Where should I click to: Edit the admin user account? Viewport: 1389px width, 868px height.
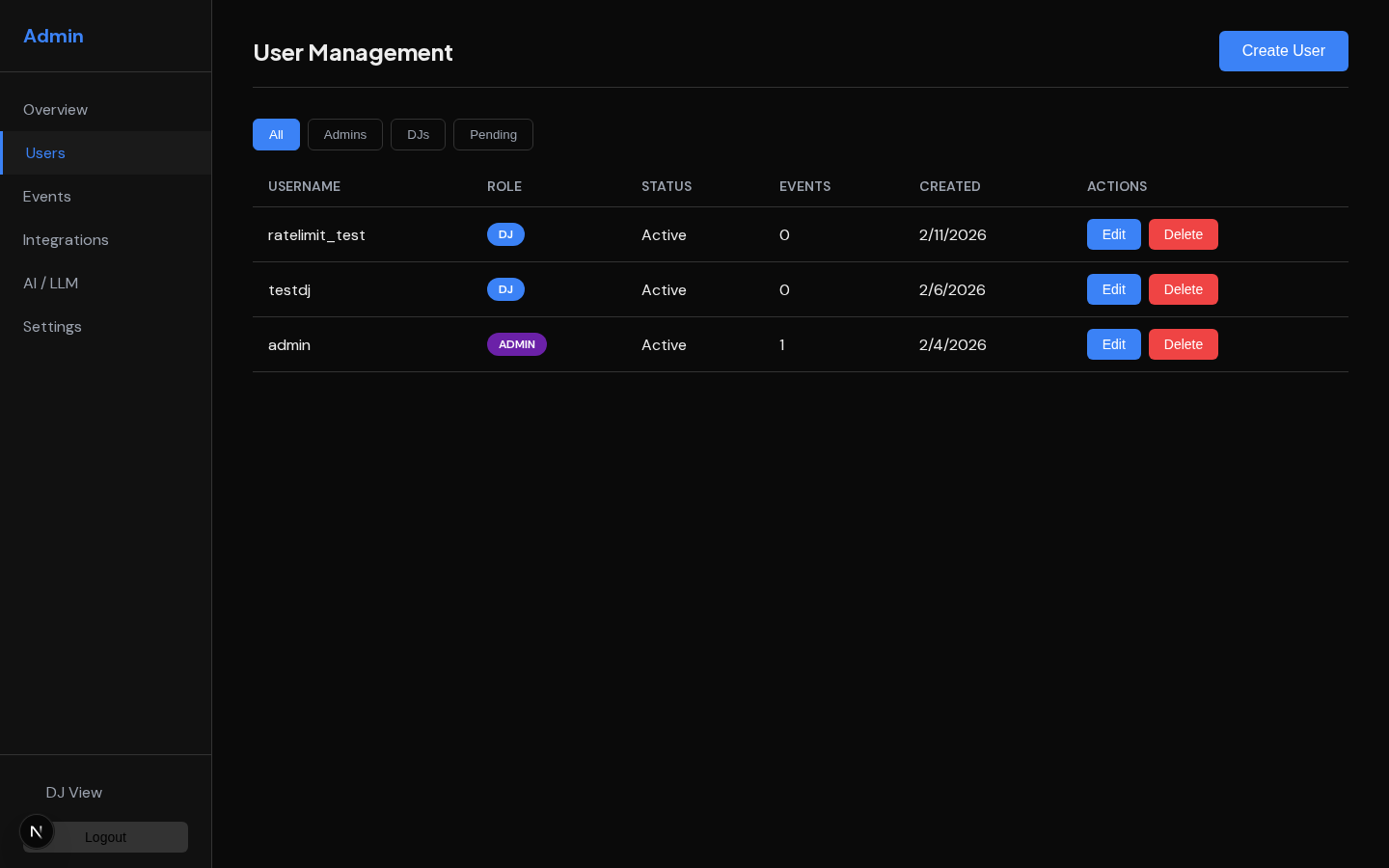[x=1113, y=344]
